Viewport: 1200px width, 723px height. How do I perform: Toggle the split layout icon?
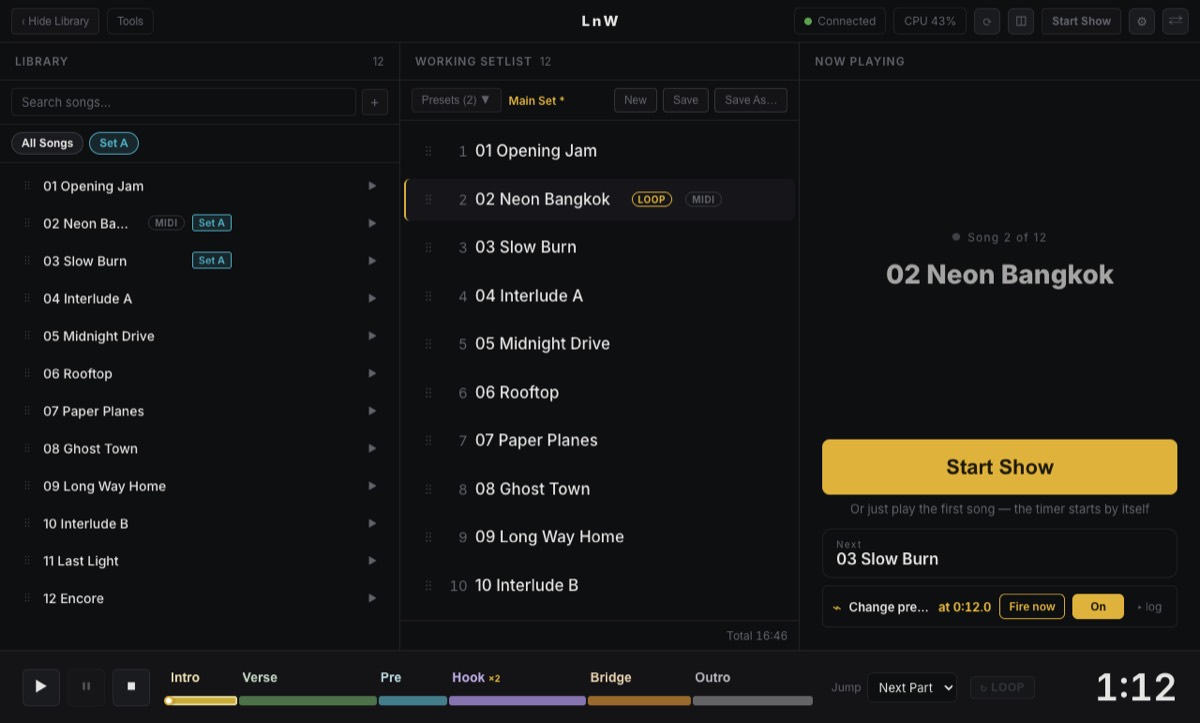coord(1020,21)
